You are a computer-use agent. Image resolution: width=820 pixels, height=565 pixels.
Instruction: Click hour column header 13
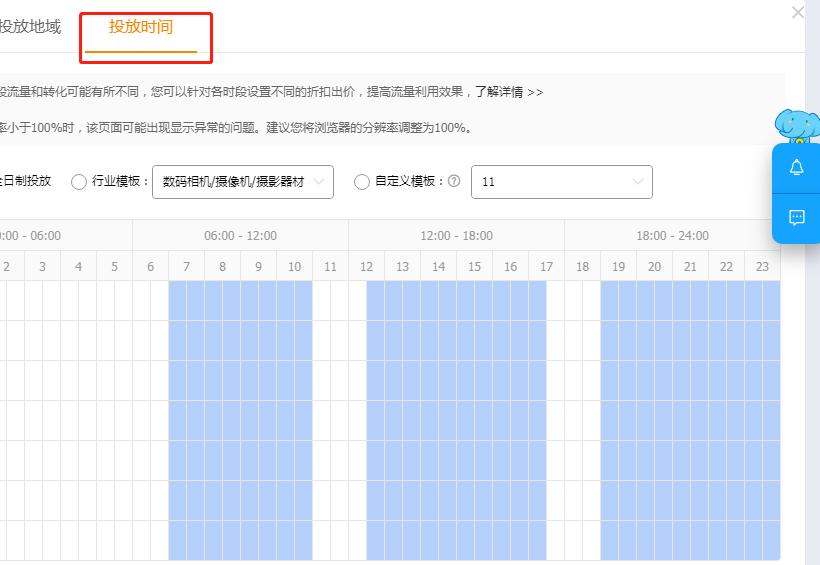(403, 266)
